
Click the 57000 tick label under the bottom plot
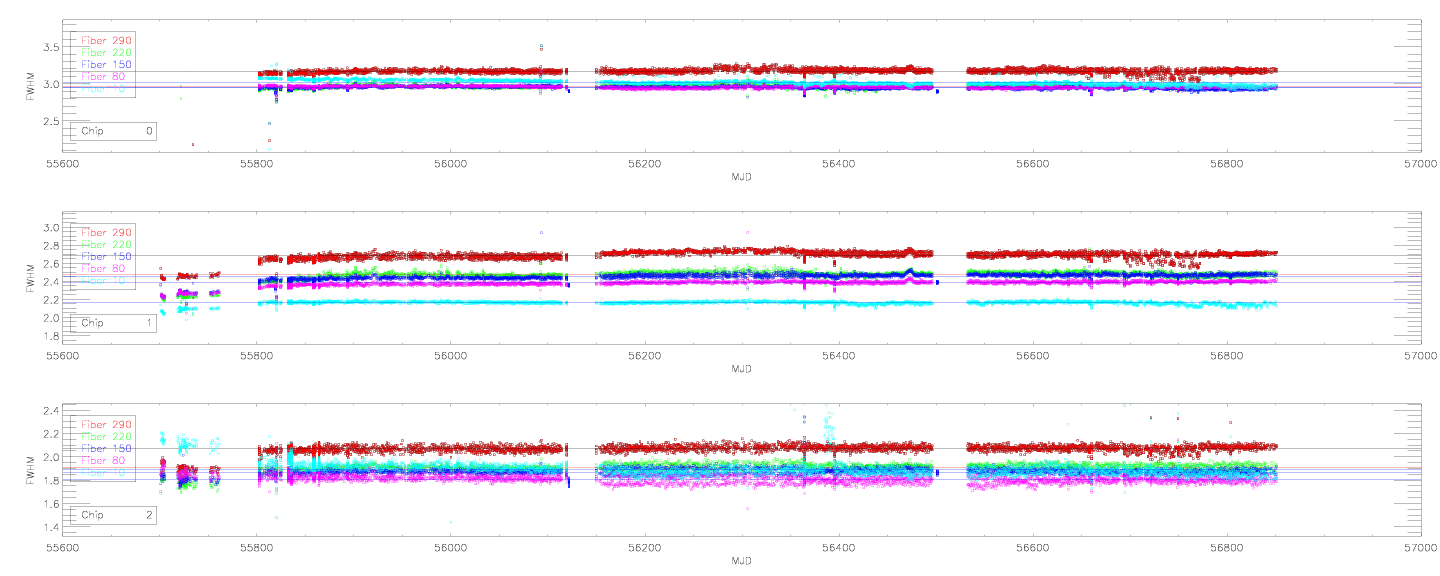(1420, 548)
